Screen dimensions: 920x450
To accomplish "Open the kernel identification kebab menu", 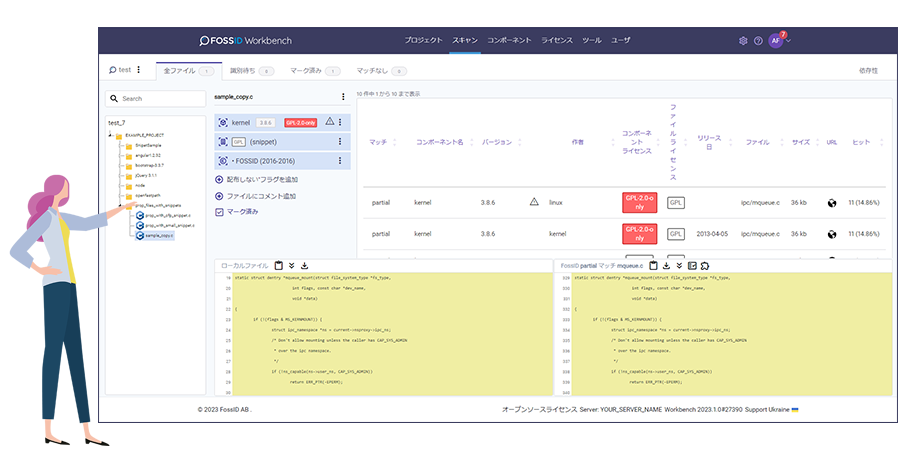I will point(339,123).
